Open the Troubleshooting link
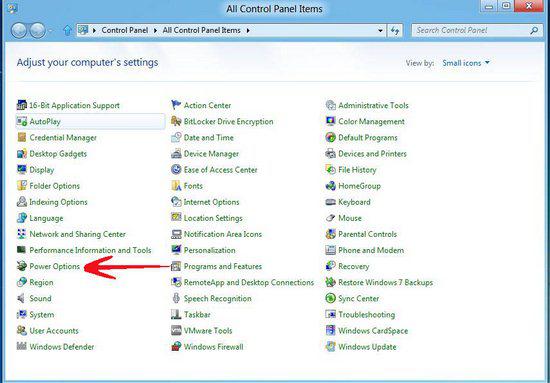This screenshot has height=383, width=550. click(x=367, y=315)
